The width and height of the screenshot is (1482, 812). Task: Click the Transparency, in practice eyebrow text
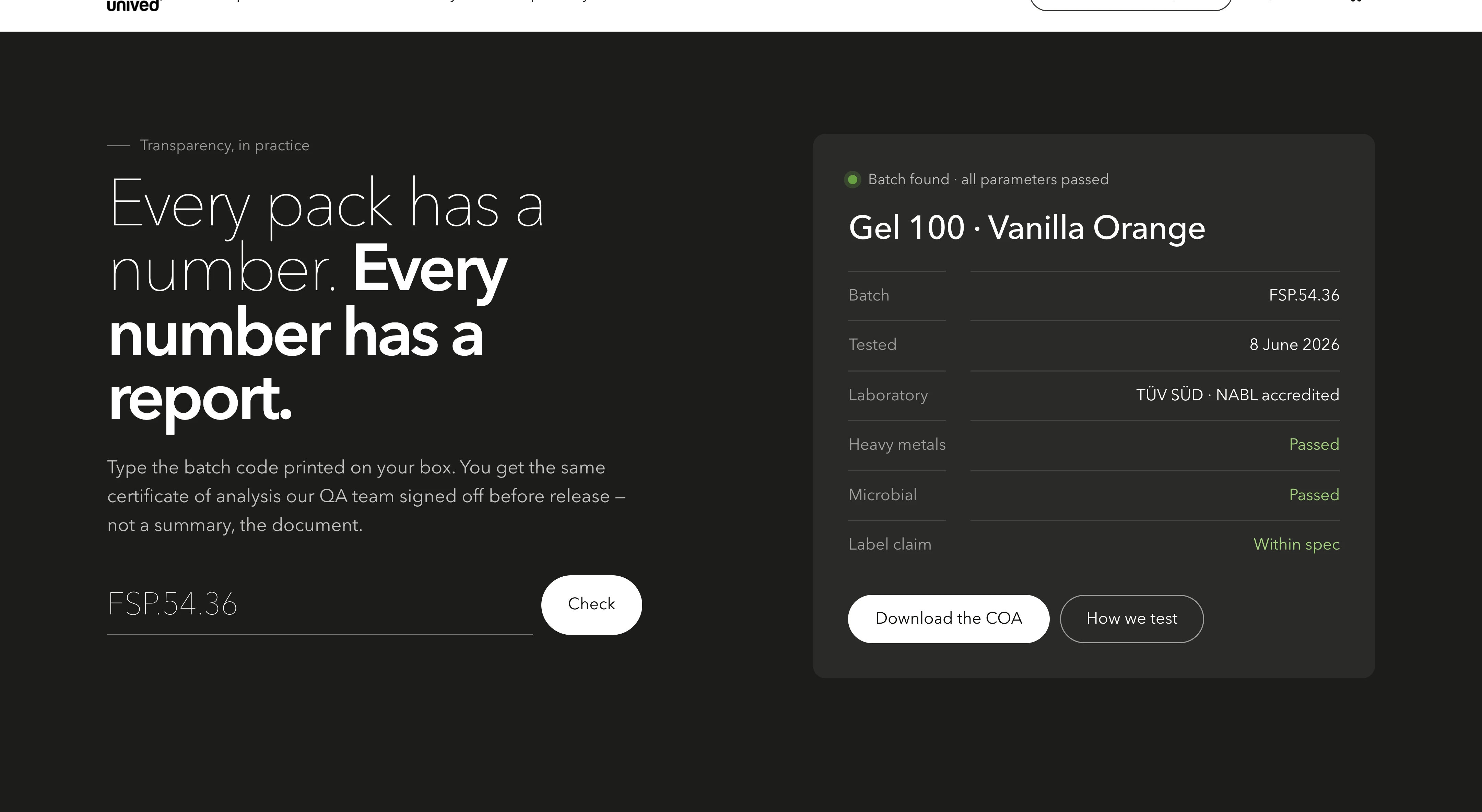[224, 145]
